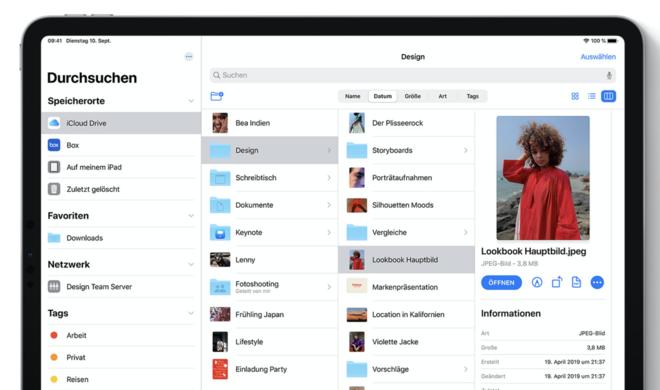Image resolution: width=660 pixels, height=390 pixels.
Task: Collapse the Favoriten section
Action: coord(191,216)
